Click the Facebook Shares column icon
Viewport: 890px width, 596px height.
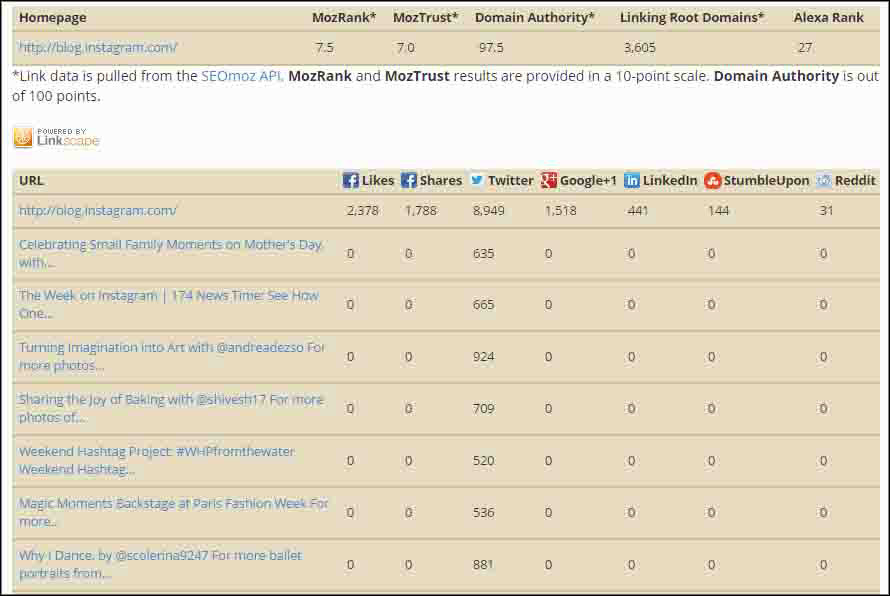point(409,180)
